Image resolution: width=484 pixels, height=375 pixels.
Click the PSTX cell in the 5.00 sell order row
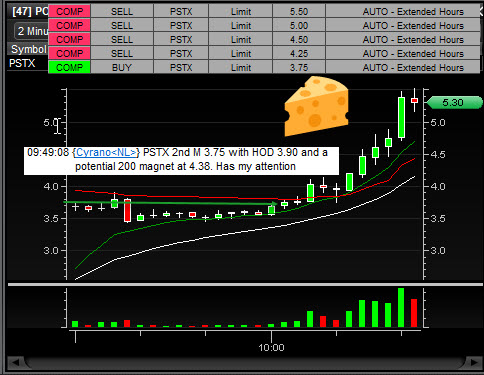pyautogui.click(x=181, y=25)
